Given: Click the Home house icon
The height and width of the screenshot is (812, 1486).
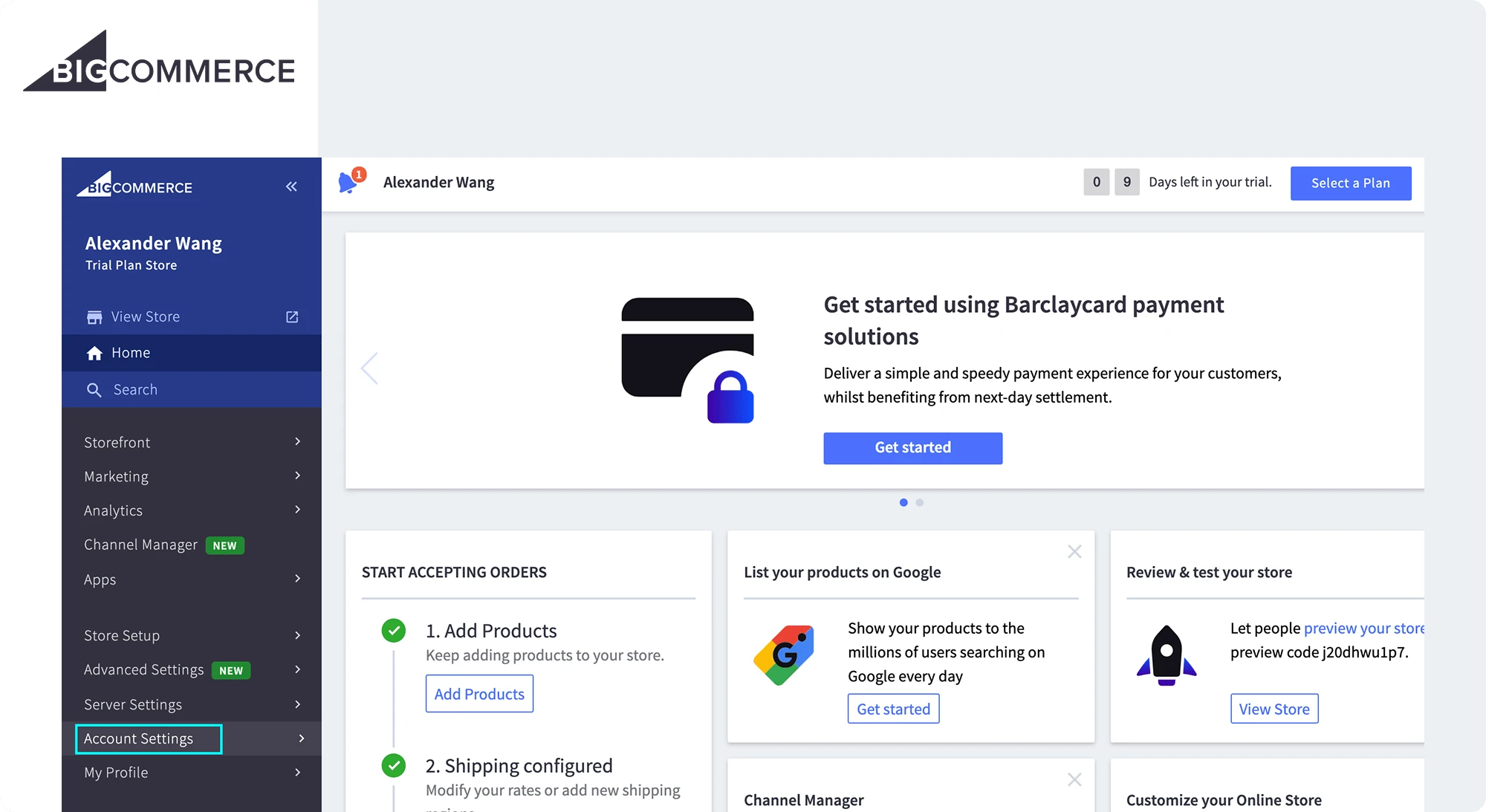Looking at the screenshot, I should point(94,354).
